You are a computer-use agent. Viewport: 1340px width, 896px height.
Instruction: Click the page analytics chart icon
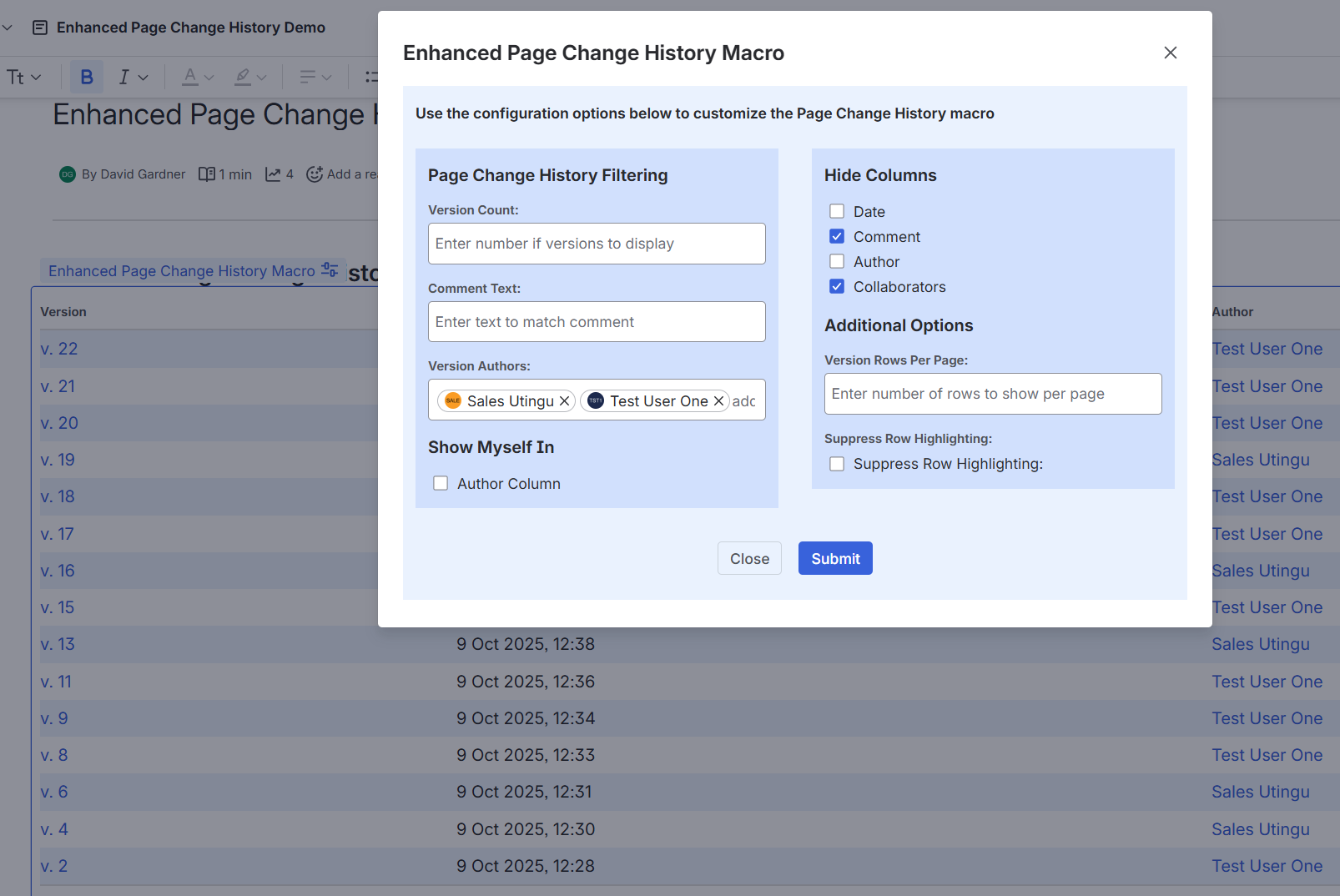(x=273, y=174)
